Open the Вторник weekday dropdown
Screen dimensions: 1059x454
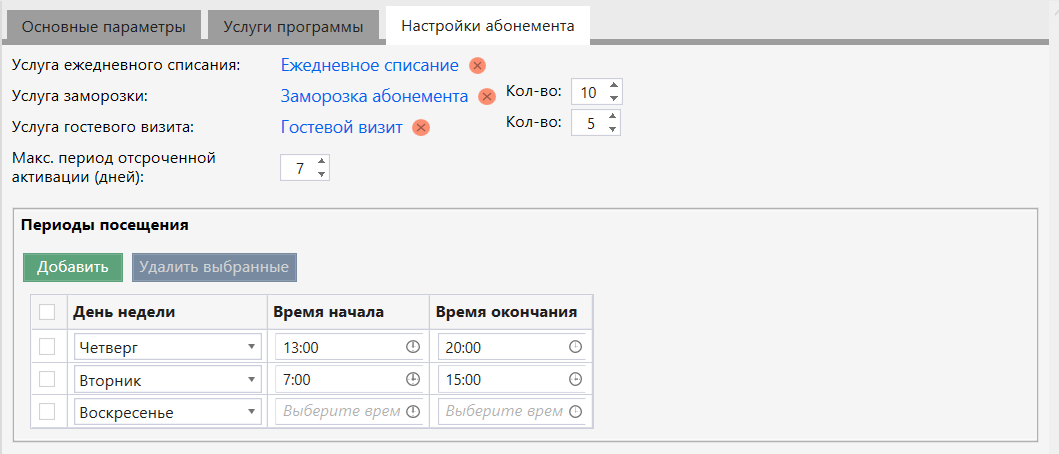(250, 380)
